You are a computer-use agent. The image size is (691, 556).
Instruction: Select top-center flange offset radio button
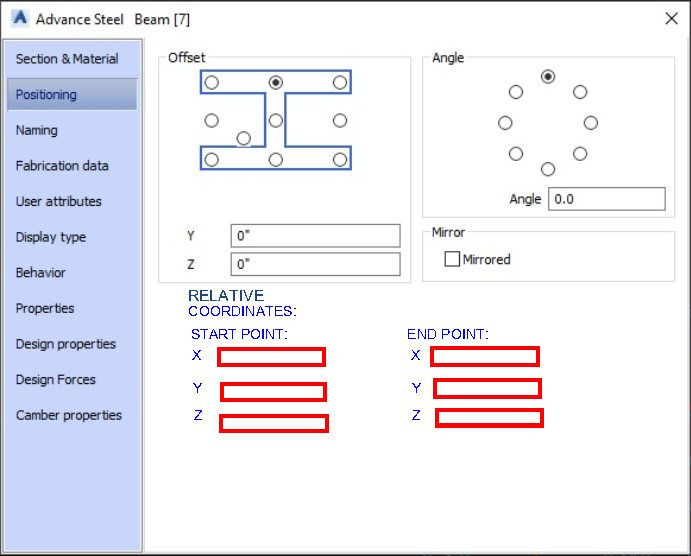(276, 82)
